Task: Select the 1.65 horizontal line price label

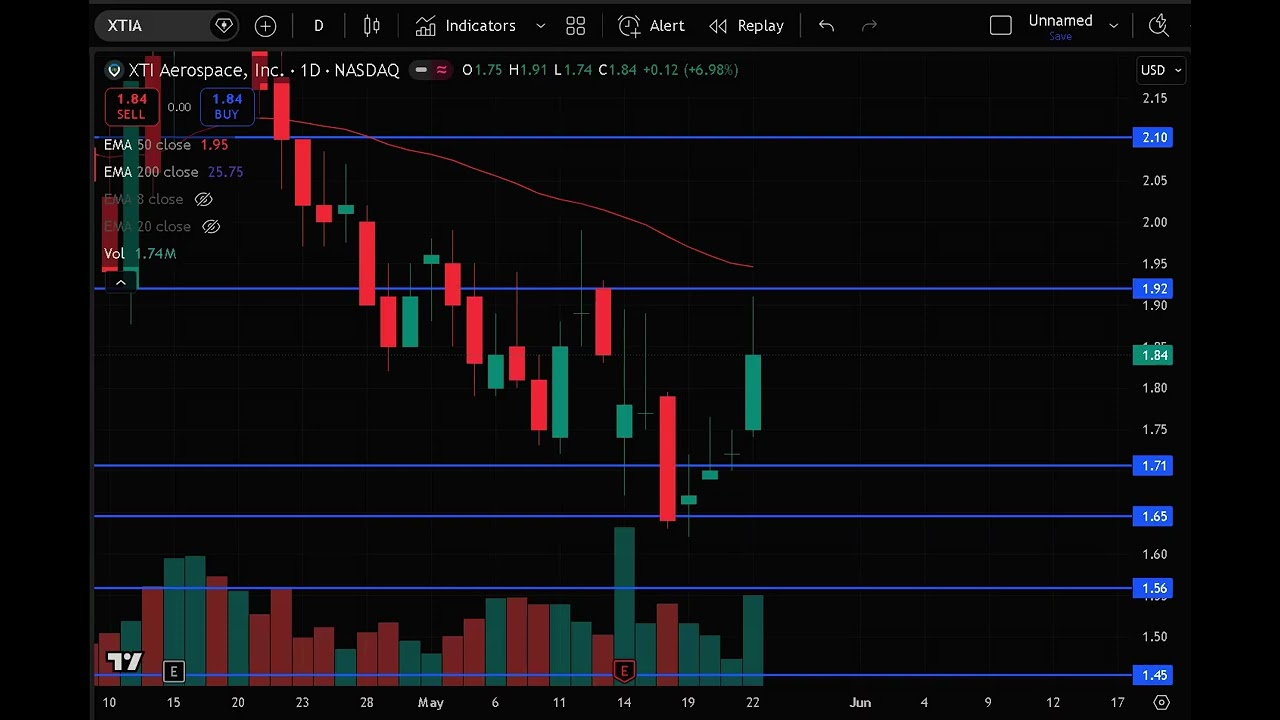Action: click(1154, 517)
